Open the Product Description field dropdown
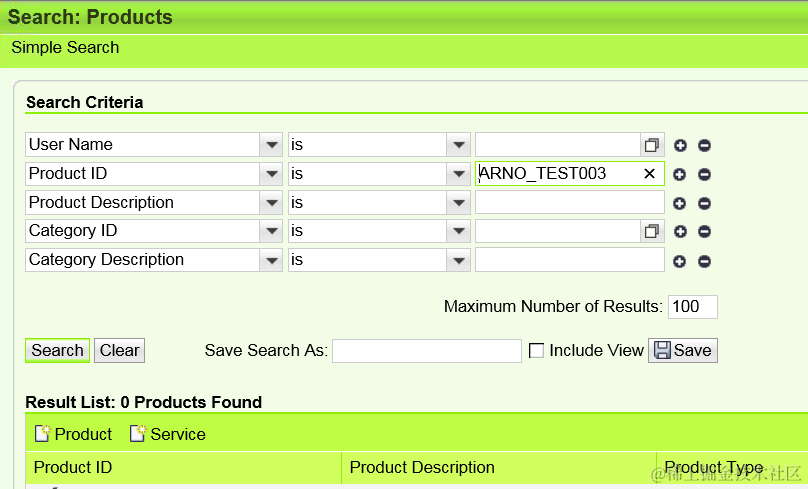The width and height of the screenshot is (808, 489). [271, 203]
